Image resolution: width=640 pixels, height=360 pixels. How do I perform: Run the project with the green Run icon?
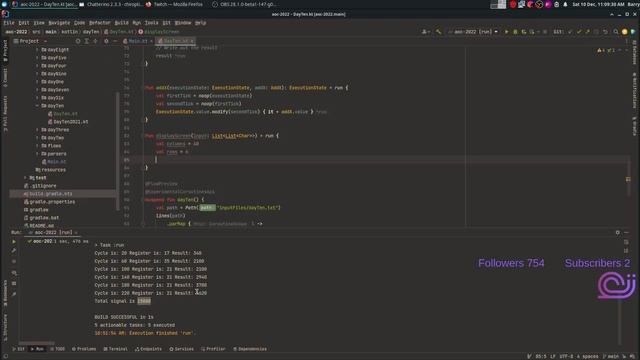click(507, 31)
